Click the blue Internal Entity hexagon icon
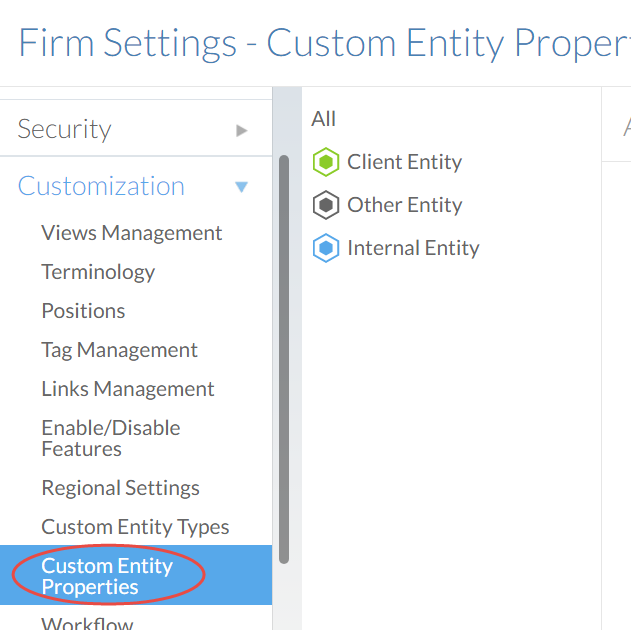 pos(326,248)
